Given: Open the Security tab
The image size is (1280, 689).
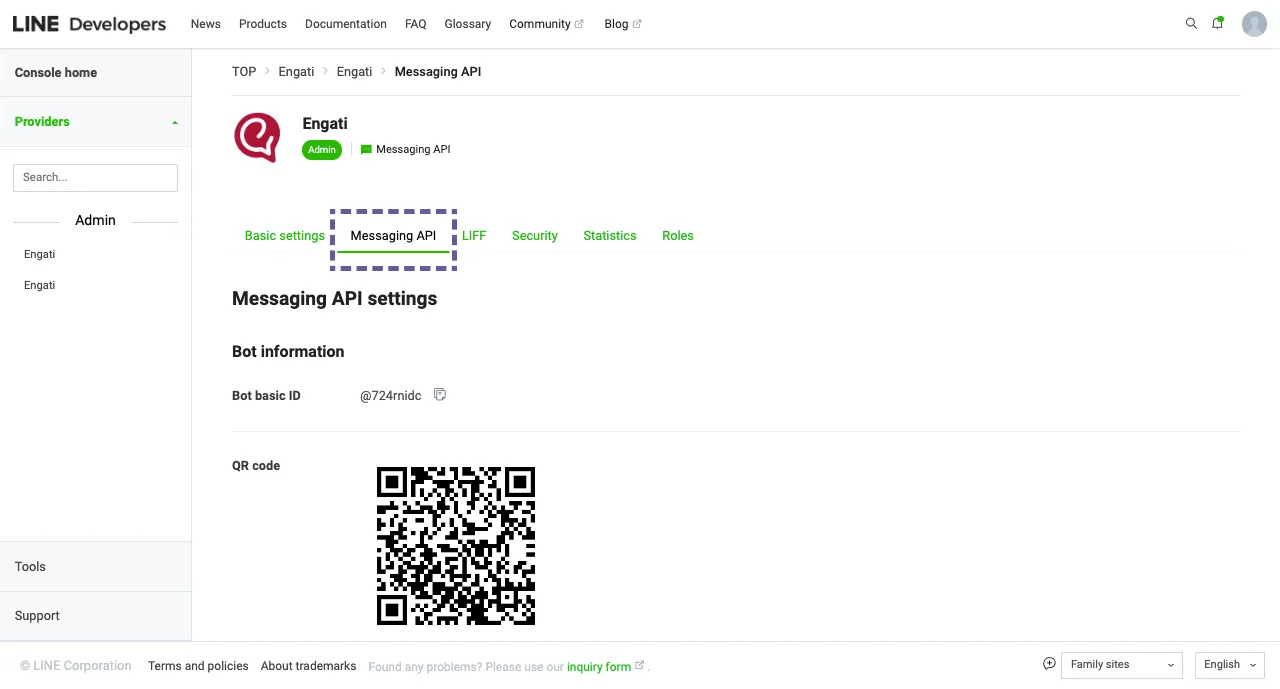Looking at the screenshot, I should click(x=534, y=236).
